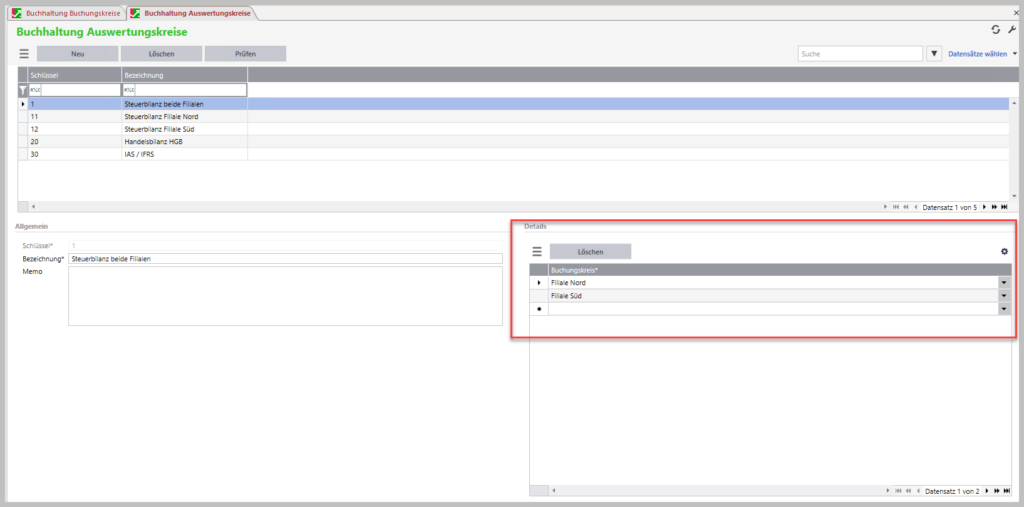This screenshot has height=507, width=1024.
Task: Open dropdown in the empty new Buchungskreis row
Action: point(1004,309)
